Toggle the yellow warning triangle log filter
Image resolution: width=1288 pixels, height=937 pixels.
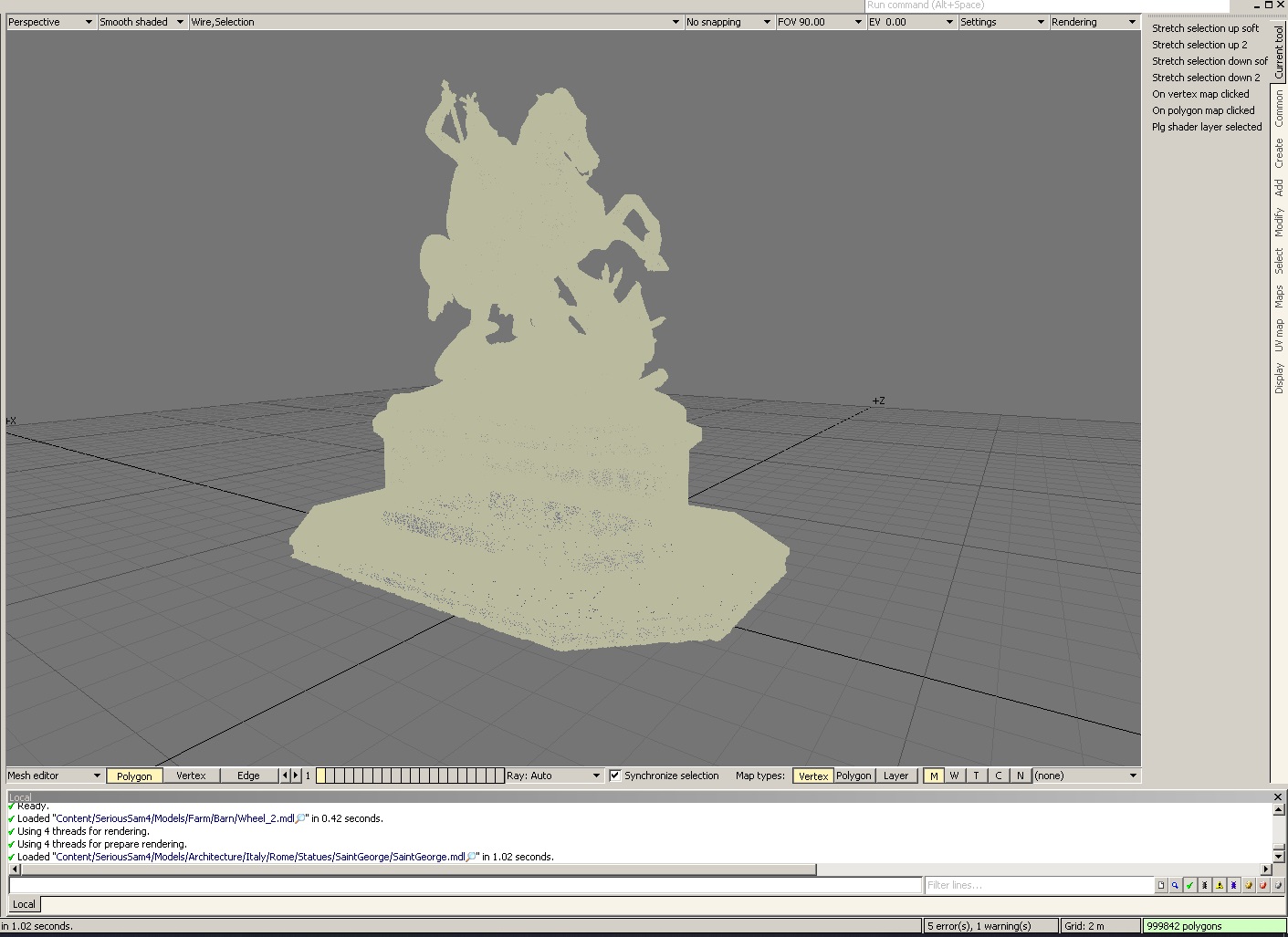[1220, 885]
